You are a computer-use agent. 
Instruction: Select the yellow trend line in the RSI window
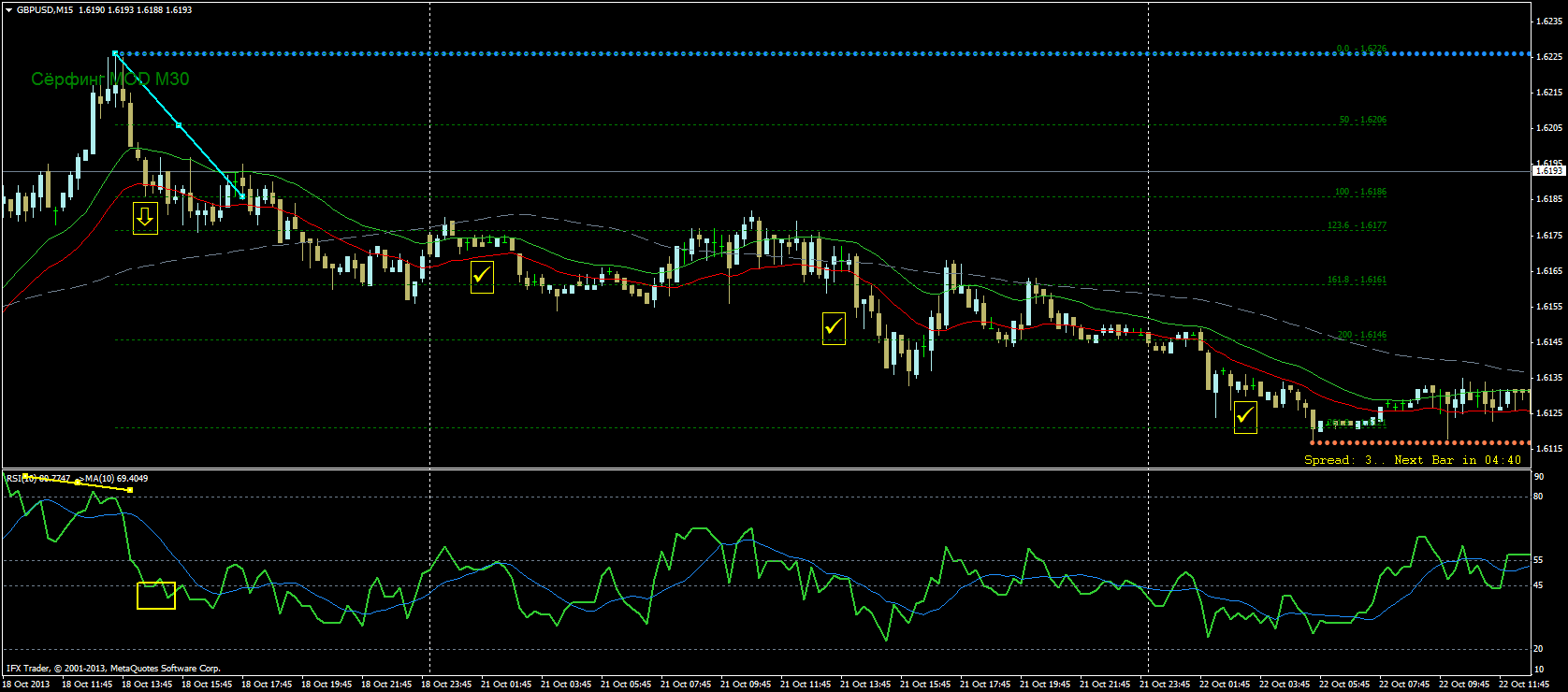click(x=77, y=483)
